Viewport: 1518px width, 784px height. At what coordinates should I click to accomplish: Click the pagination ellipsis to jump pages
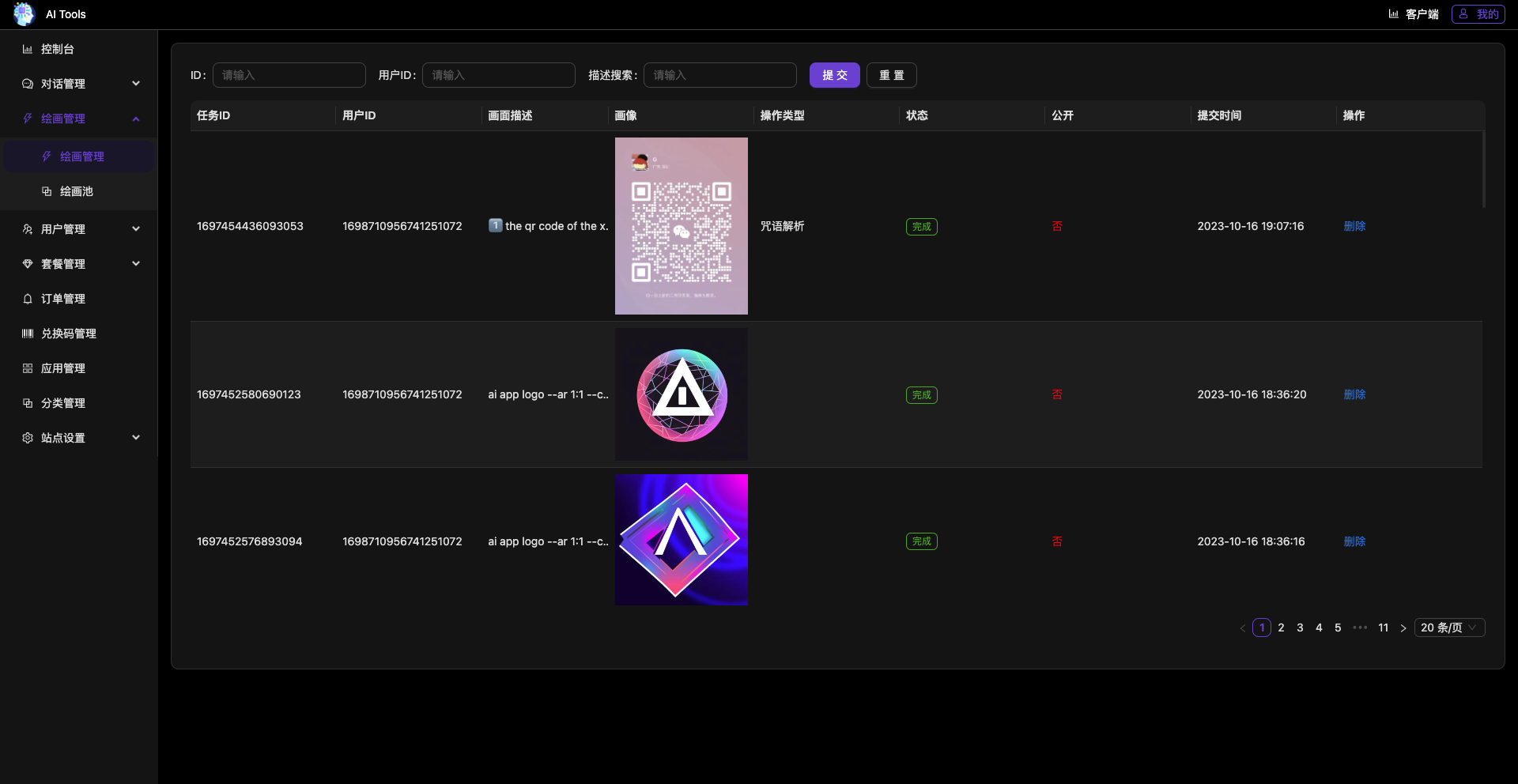point(1360,628)
